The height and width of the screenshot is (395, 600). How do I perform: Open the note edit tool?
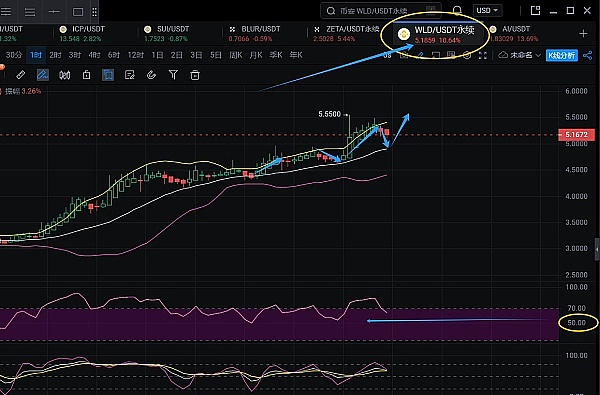pyautogui.click(x=130, y=75)
